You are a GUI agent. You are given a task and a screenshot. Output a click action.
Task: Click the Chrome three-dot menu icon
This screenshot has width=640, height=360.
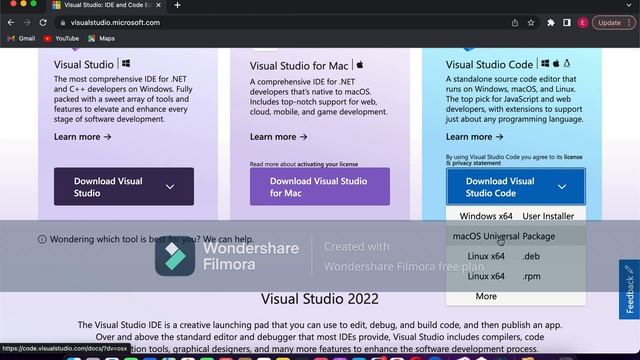[x=629, y=23]
